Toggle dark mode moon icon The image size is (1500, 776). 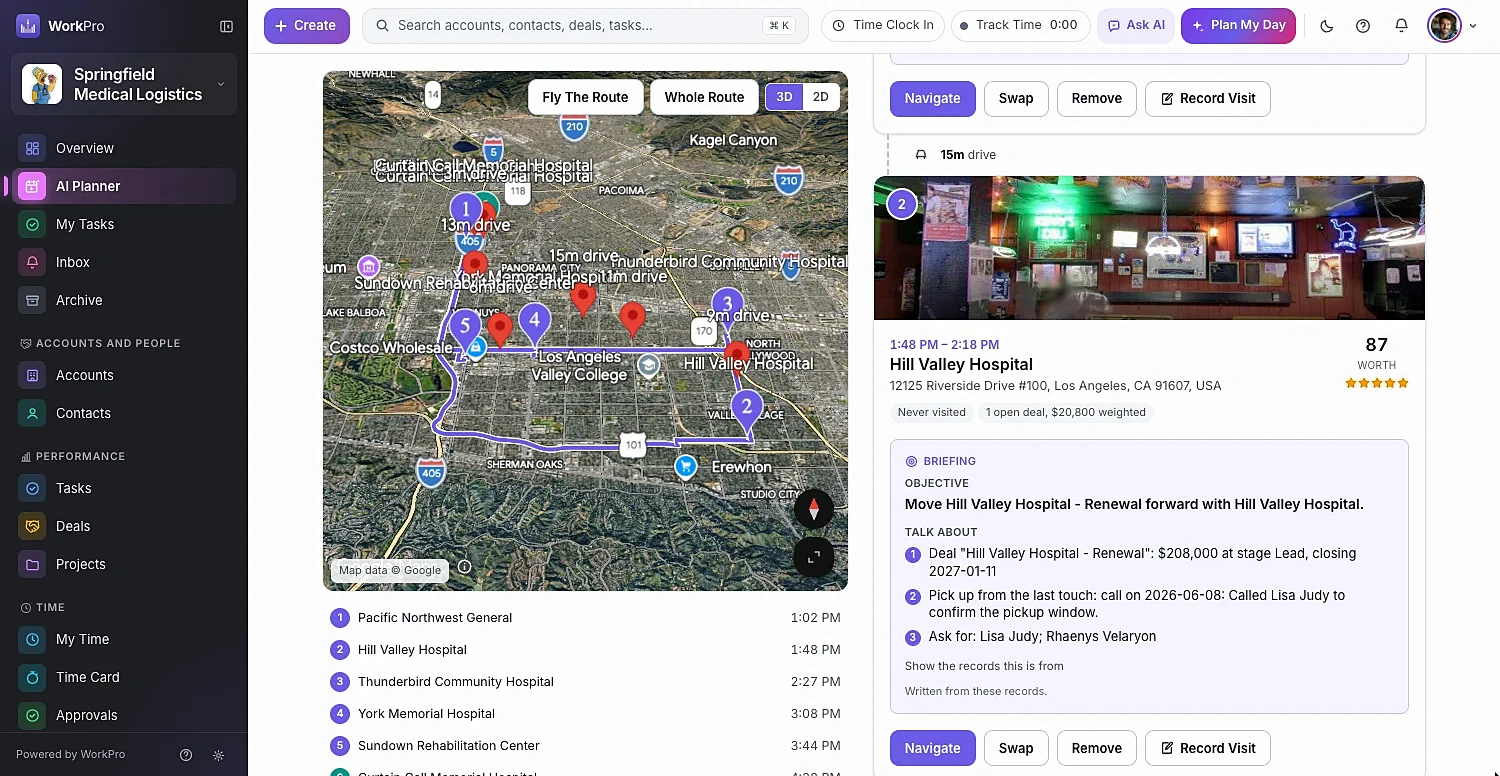1327,26
